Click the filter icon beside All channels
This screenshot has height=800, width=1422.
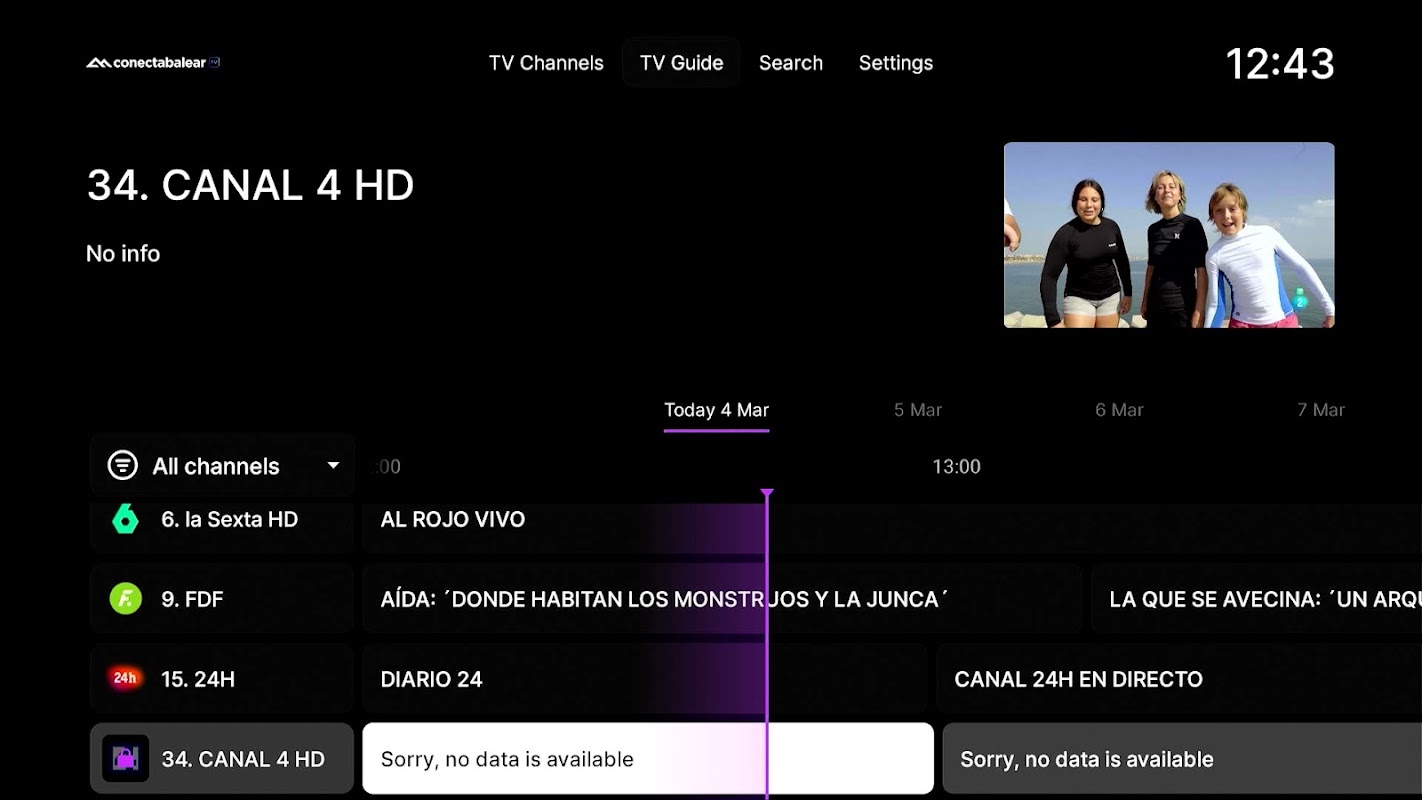pyautogui.click(x=122, y=466)
